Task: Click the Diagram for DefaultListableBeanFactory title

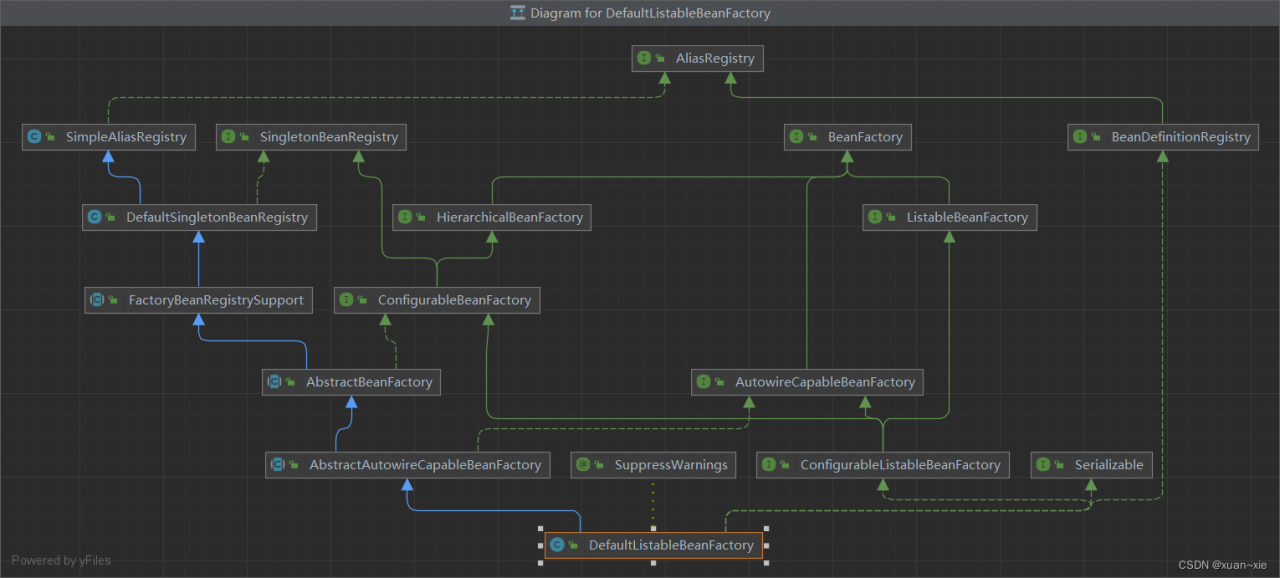Action: point(650,13)
